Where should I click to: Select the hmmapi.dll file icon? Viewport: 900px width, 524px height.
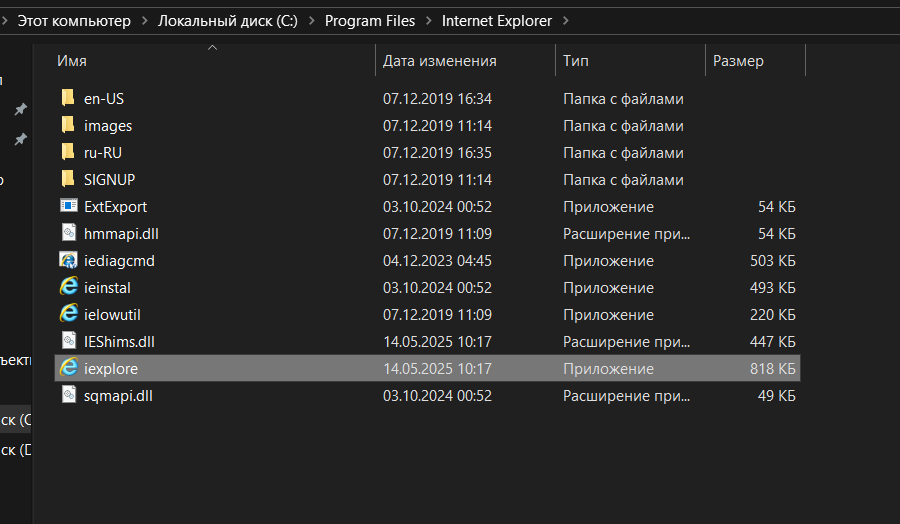click(x=69, y=232)
